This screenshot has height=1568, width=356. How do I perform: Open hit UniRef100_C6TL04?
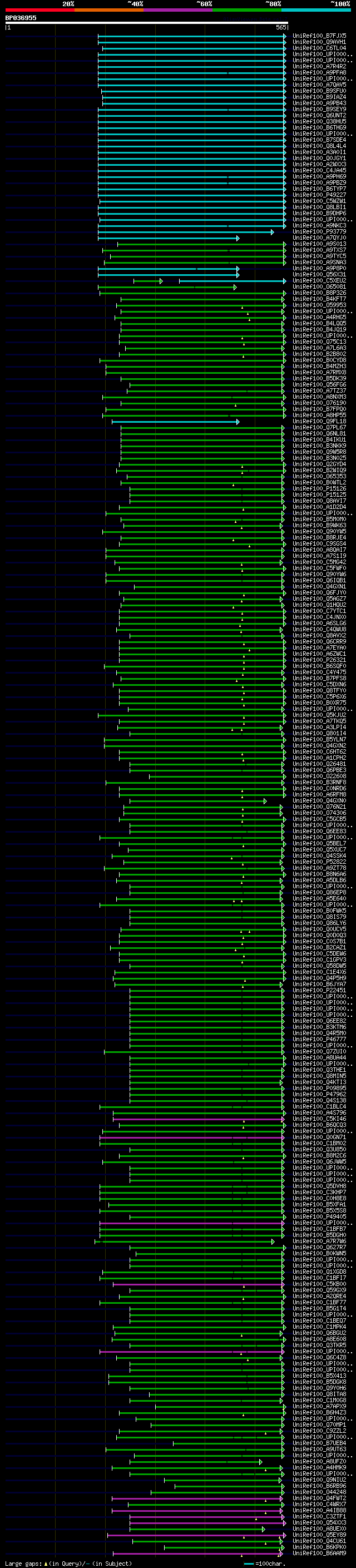point(319,48)
